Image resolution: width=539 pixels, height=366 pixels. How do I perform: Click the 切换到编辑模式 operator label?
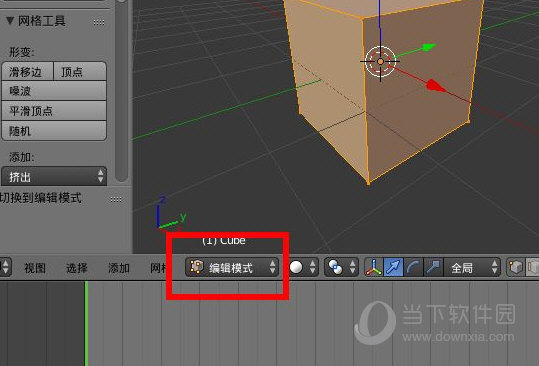tap(41, 198)
